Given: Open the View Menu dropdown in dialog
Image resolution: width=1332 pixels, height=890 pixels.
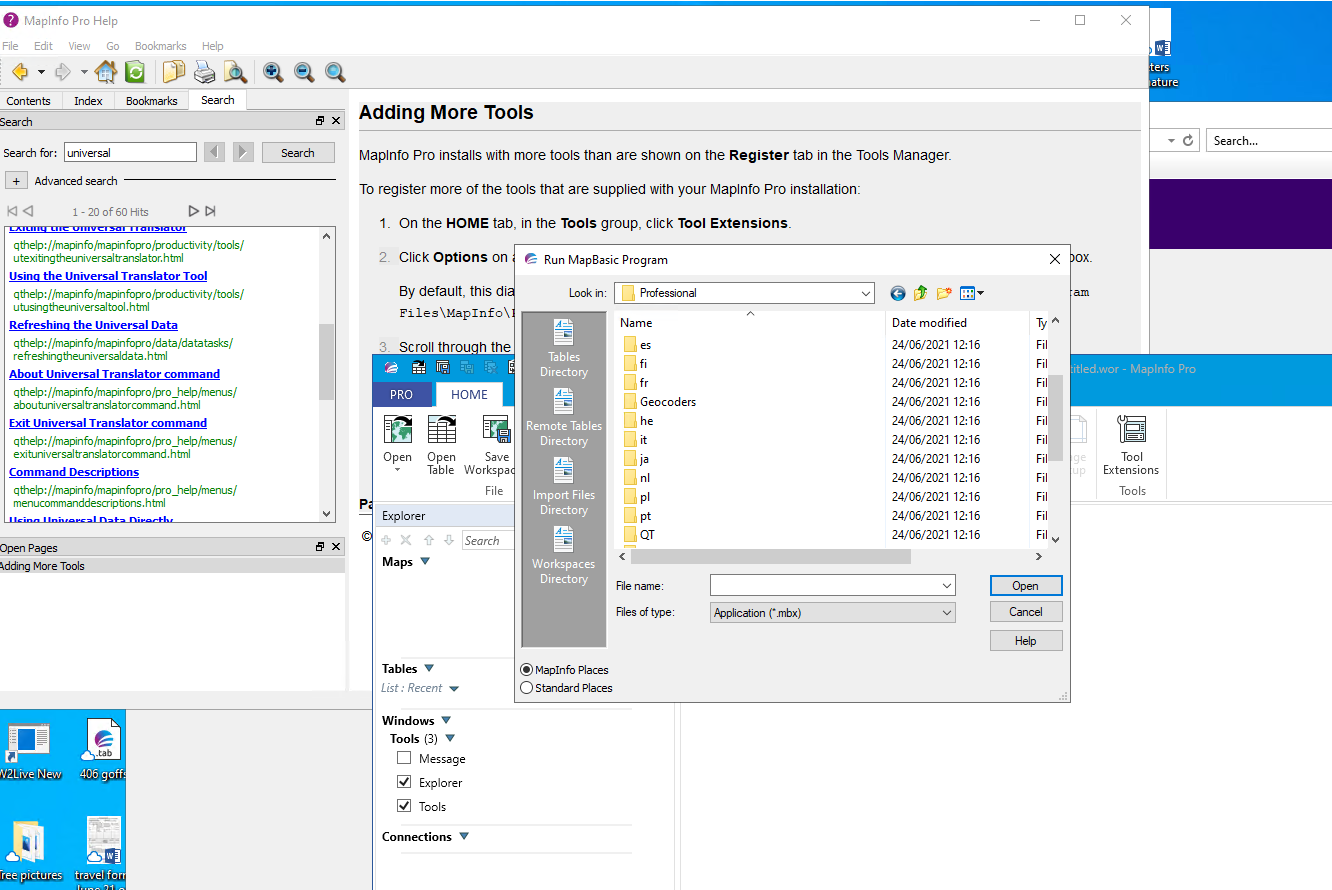Looking at the screenshot, I should 972,293.
